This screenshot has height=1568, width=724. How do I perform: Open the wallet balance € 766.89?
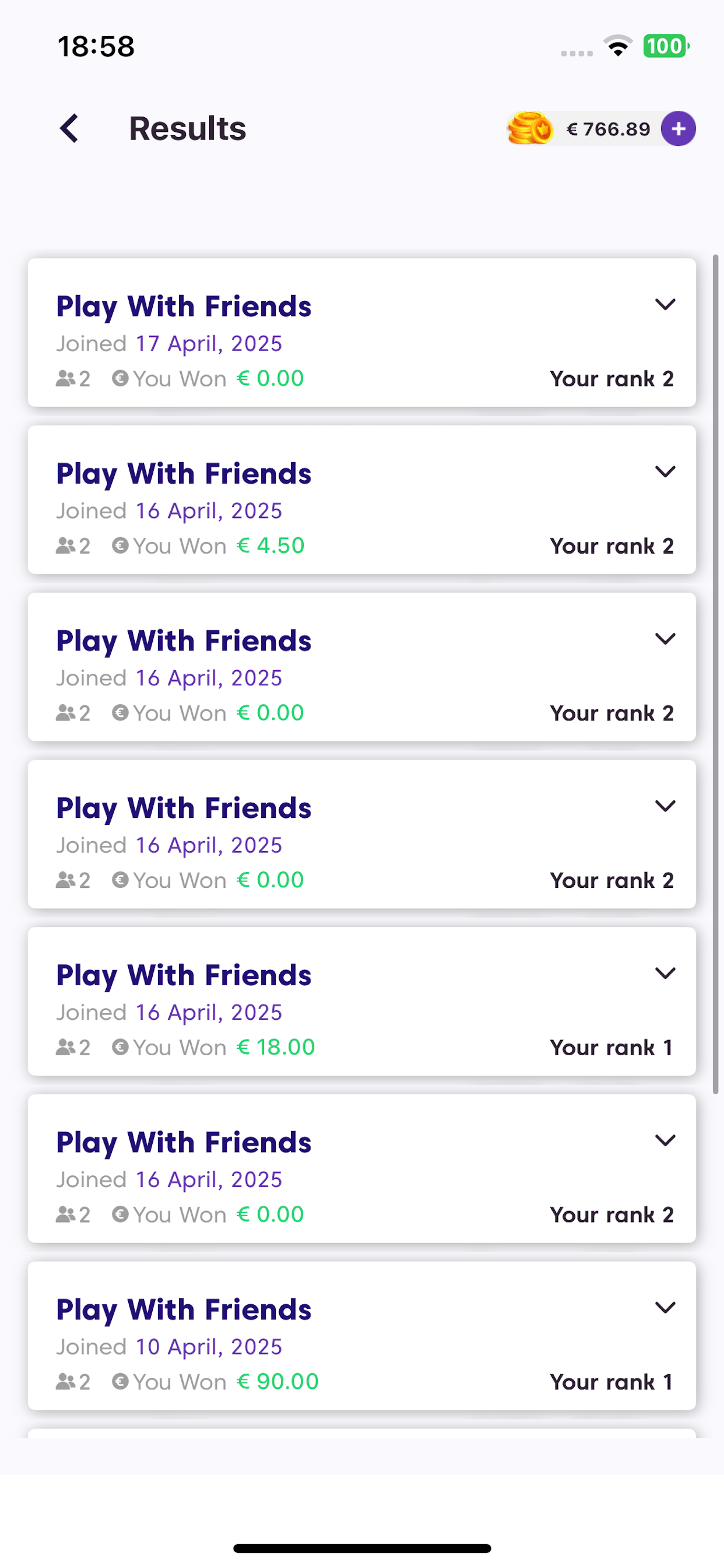click(x=609, y=129)
